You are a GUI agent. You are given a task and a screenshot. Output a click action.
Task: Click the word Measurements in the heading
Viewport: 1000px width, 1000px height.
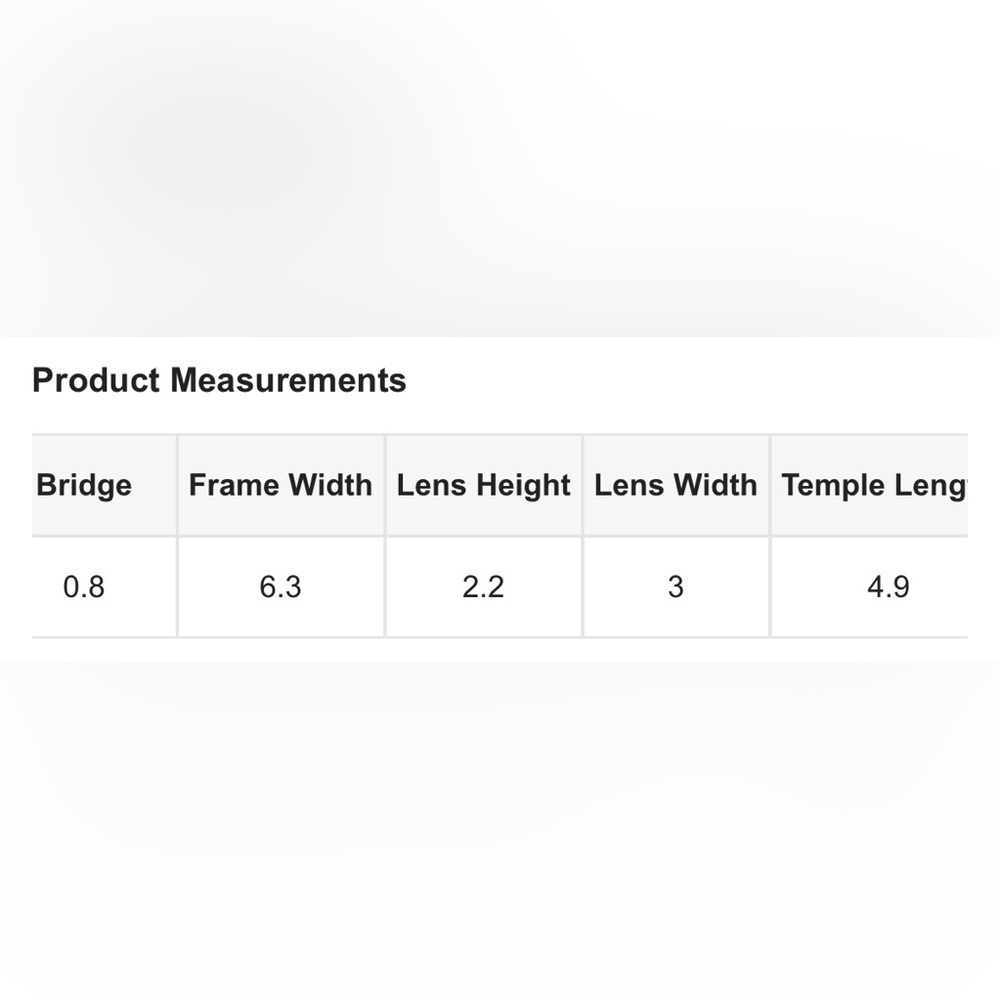point(288,381)
